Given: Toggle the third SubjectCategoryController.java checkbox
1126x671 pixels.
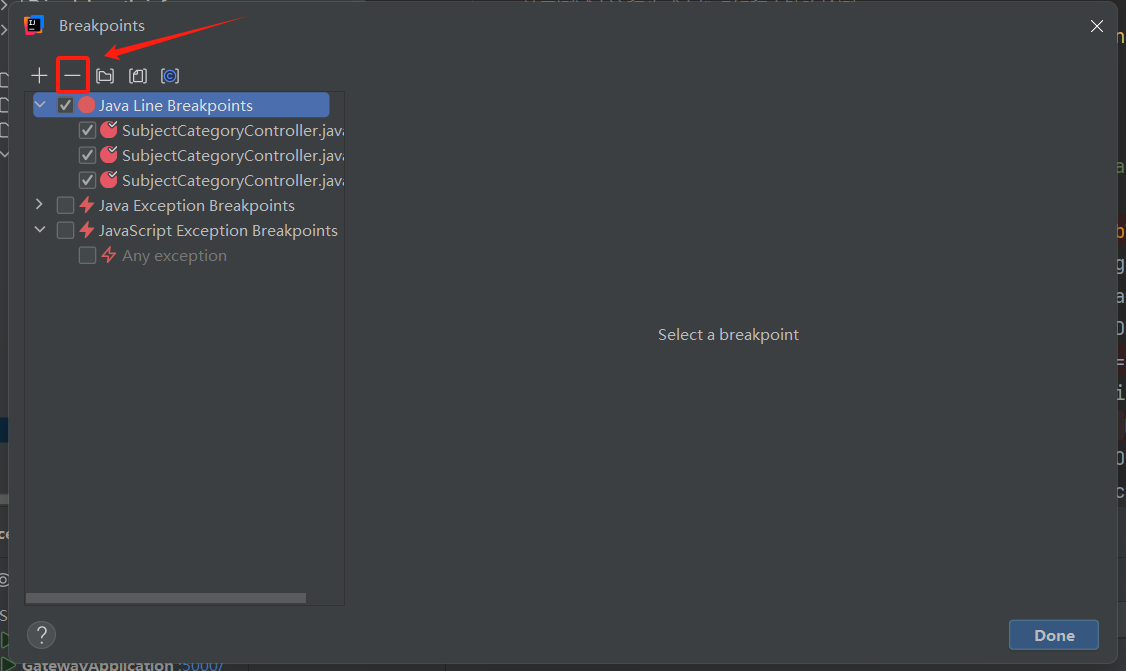Looking at the screenshot, I should tap(87, 180).
